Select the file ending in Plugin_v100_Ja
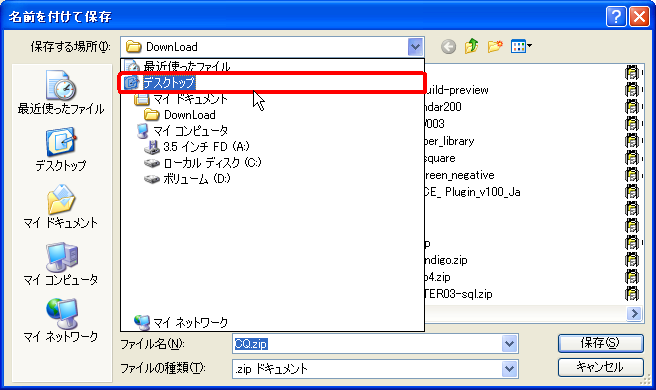The height and width of the screenshot is (390, 656). [472, 192]
